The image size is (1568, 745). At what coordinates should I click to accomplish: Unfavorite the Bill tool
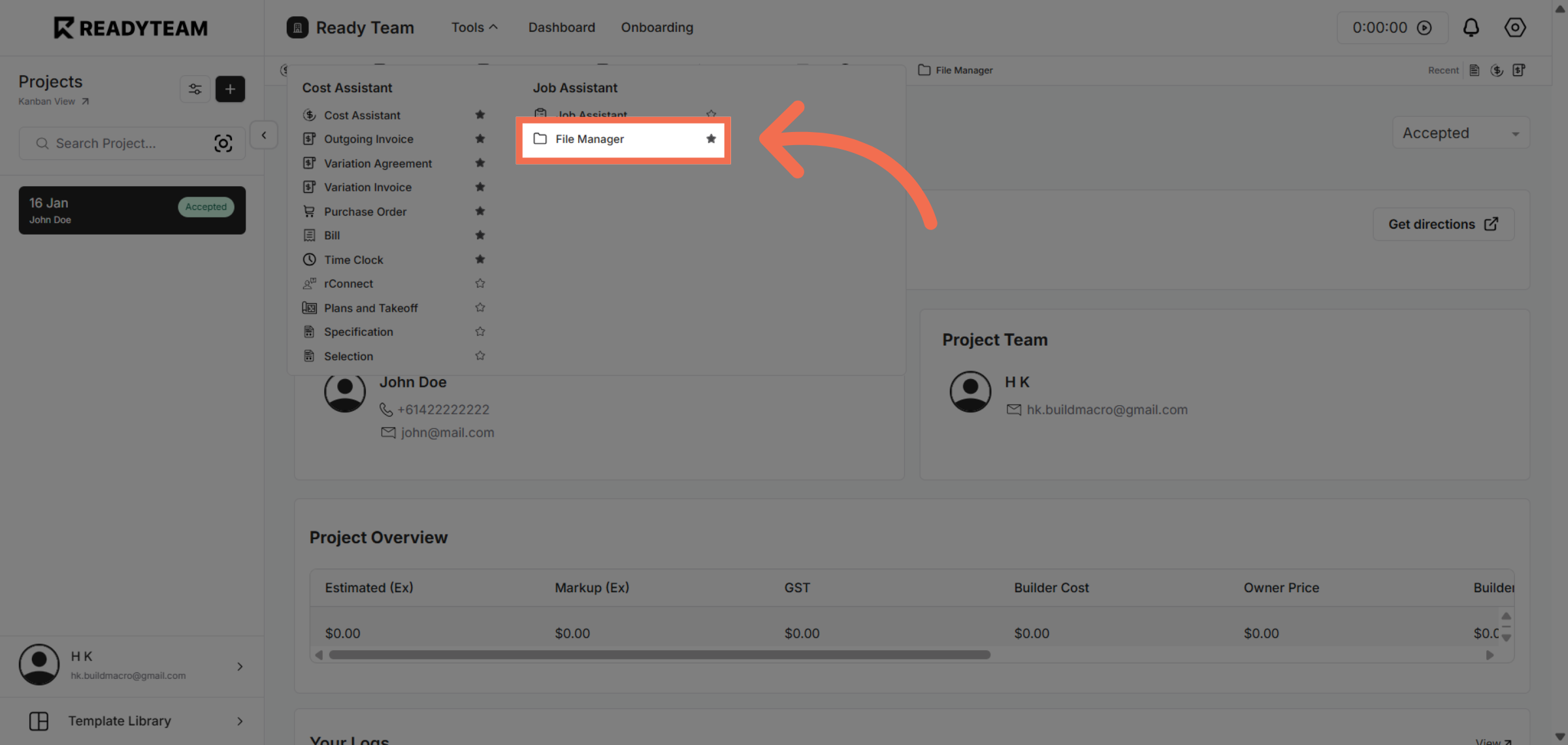pyautogui.click(x=480, y=235)
